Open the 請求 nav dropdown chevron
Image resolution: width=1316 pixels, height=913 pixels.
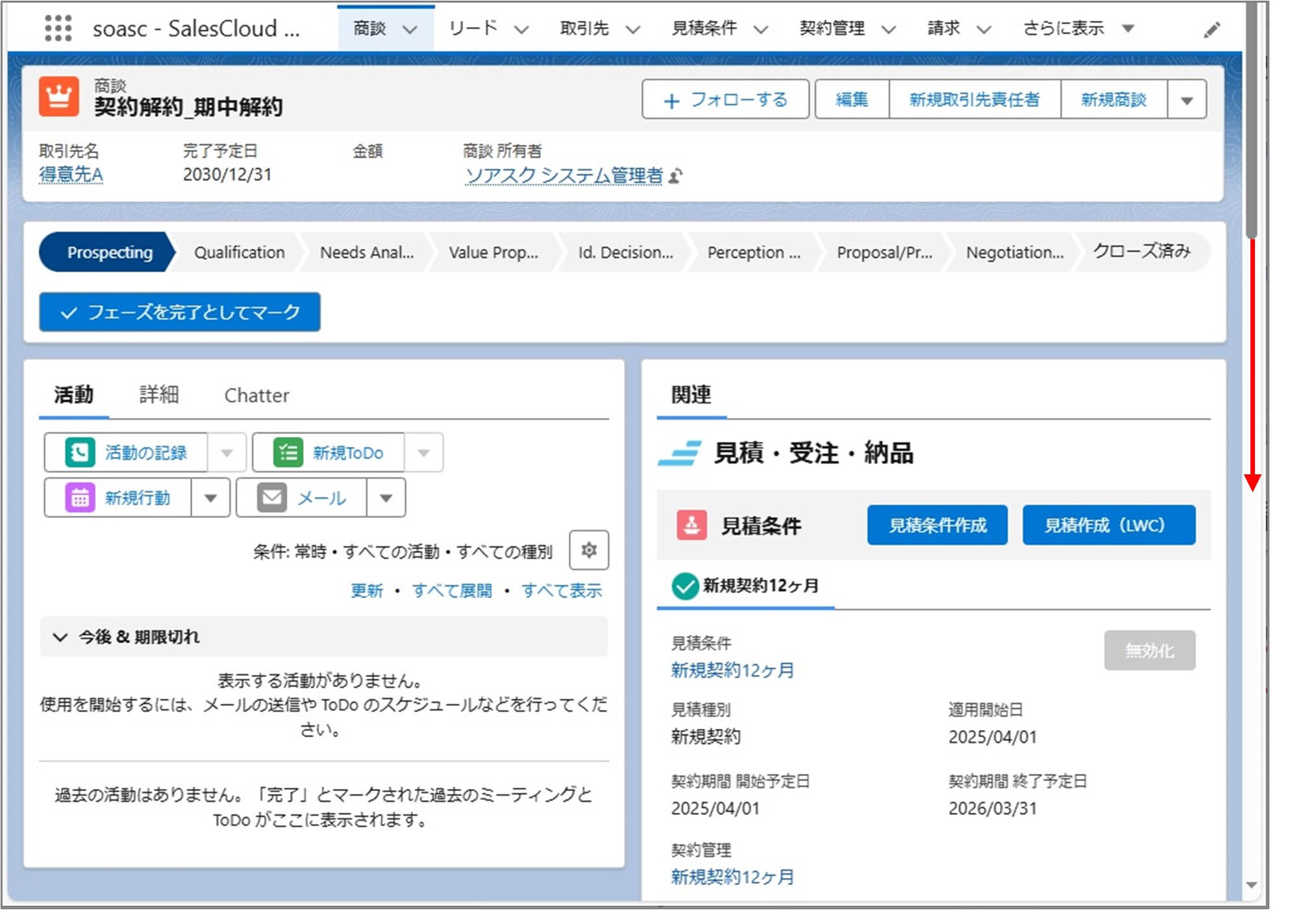984,29
